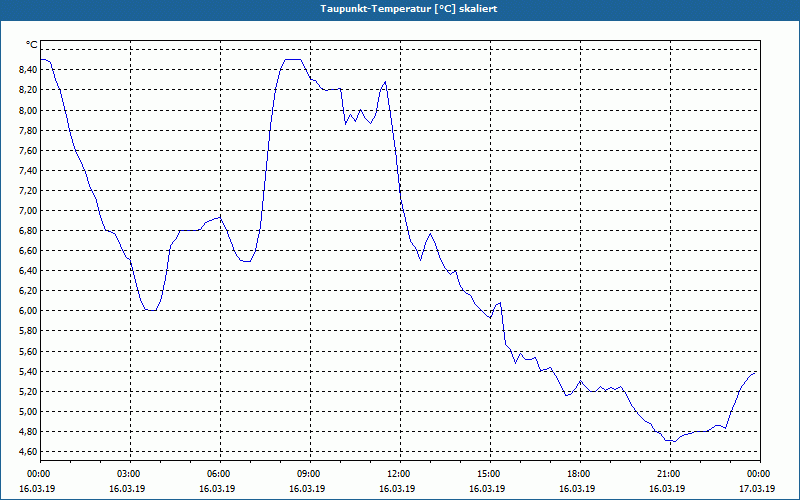Click the 17.03.19 date label
The height and width of the screenshot is (500, 800).
(757, 488)
